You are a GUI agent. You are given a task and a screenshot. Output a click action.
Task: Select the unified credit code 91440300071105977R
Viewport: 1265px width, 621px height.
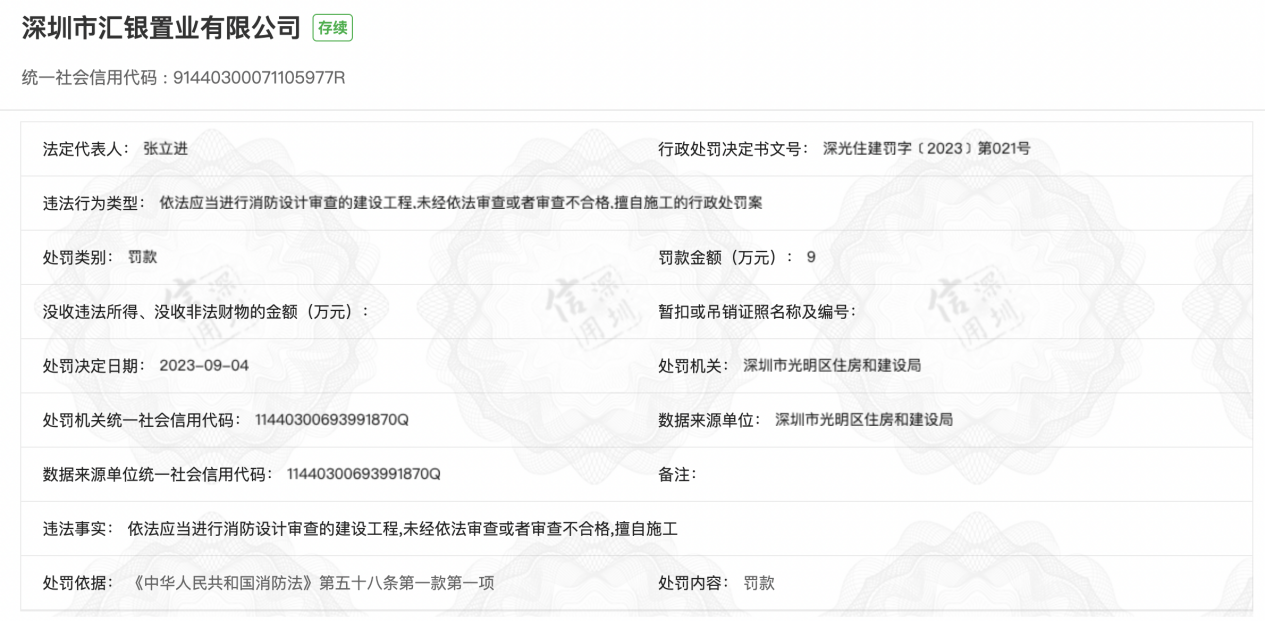click(x=260, y=78)
